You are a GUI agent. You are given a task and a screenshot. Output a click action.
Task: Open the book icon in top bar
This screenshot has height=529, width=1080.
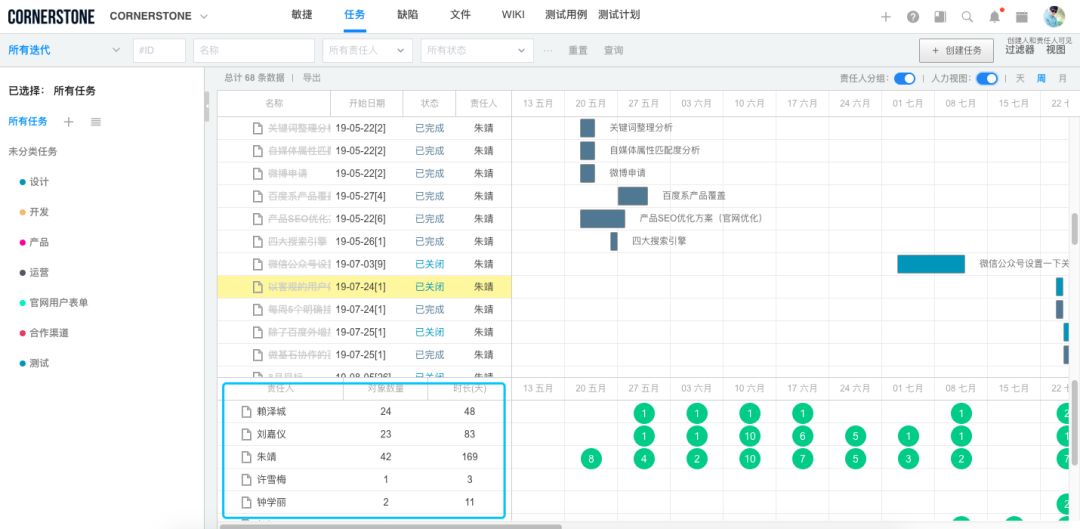click(x=940, y=17)
